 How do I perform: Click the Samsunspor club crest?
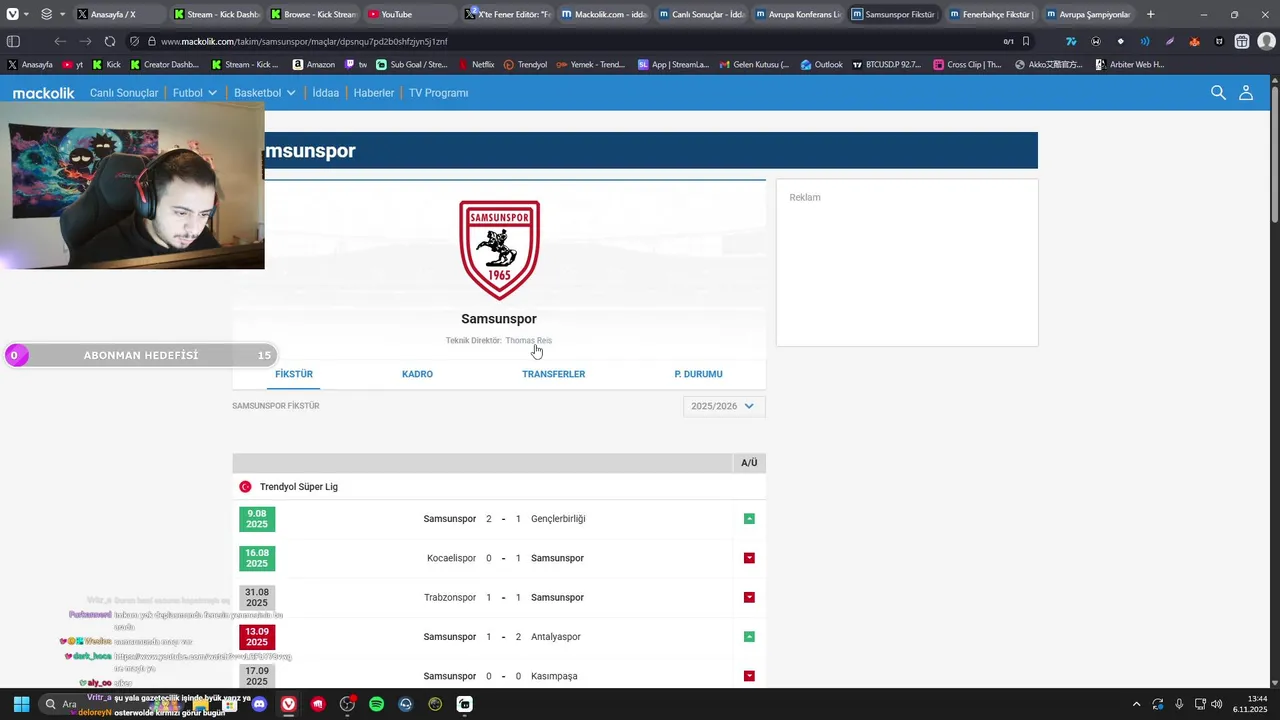[499, 250]
